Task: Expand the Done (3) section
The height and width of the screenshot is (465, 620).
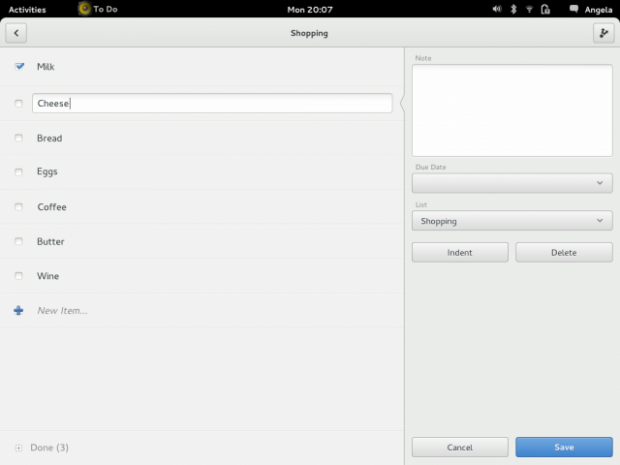Action: [x=19, y=448]
